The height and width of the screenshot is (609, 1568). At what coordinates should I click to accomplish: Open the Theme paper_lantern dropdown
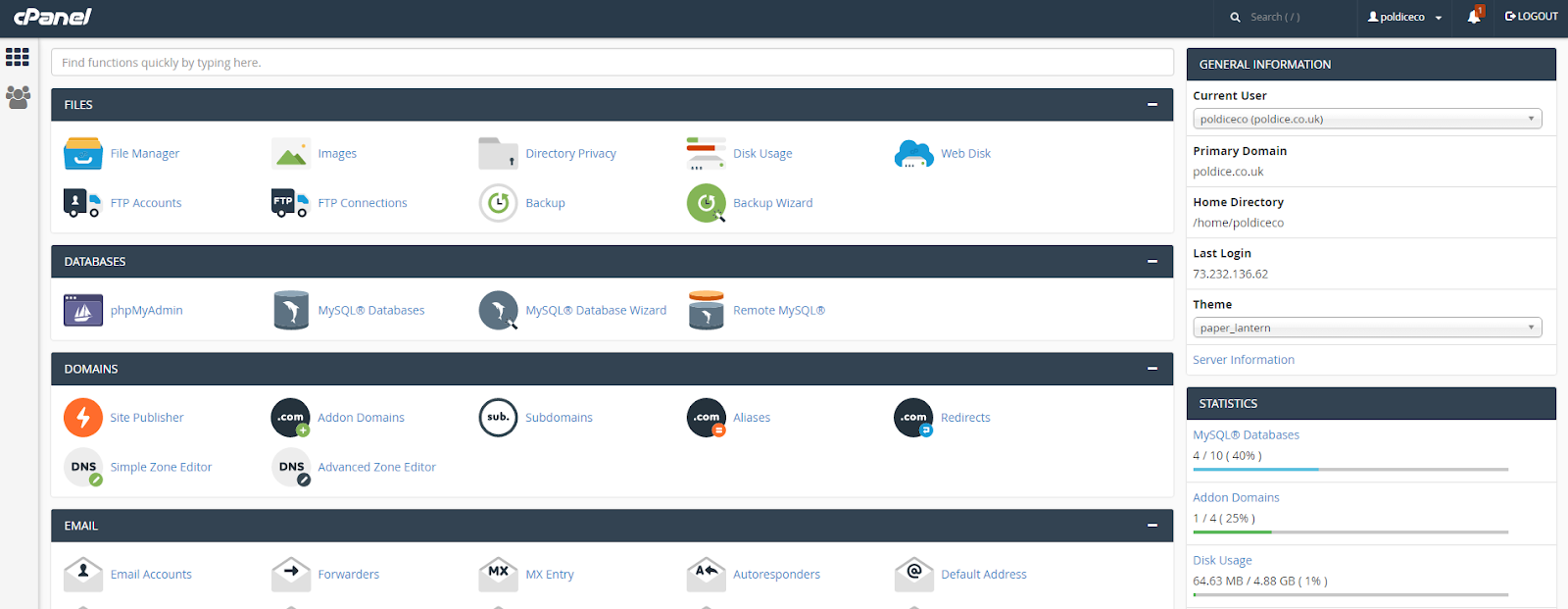tap(1367, 328)
